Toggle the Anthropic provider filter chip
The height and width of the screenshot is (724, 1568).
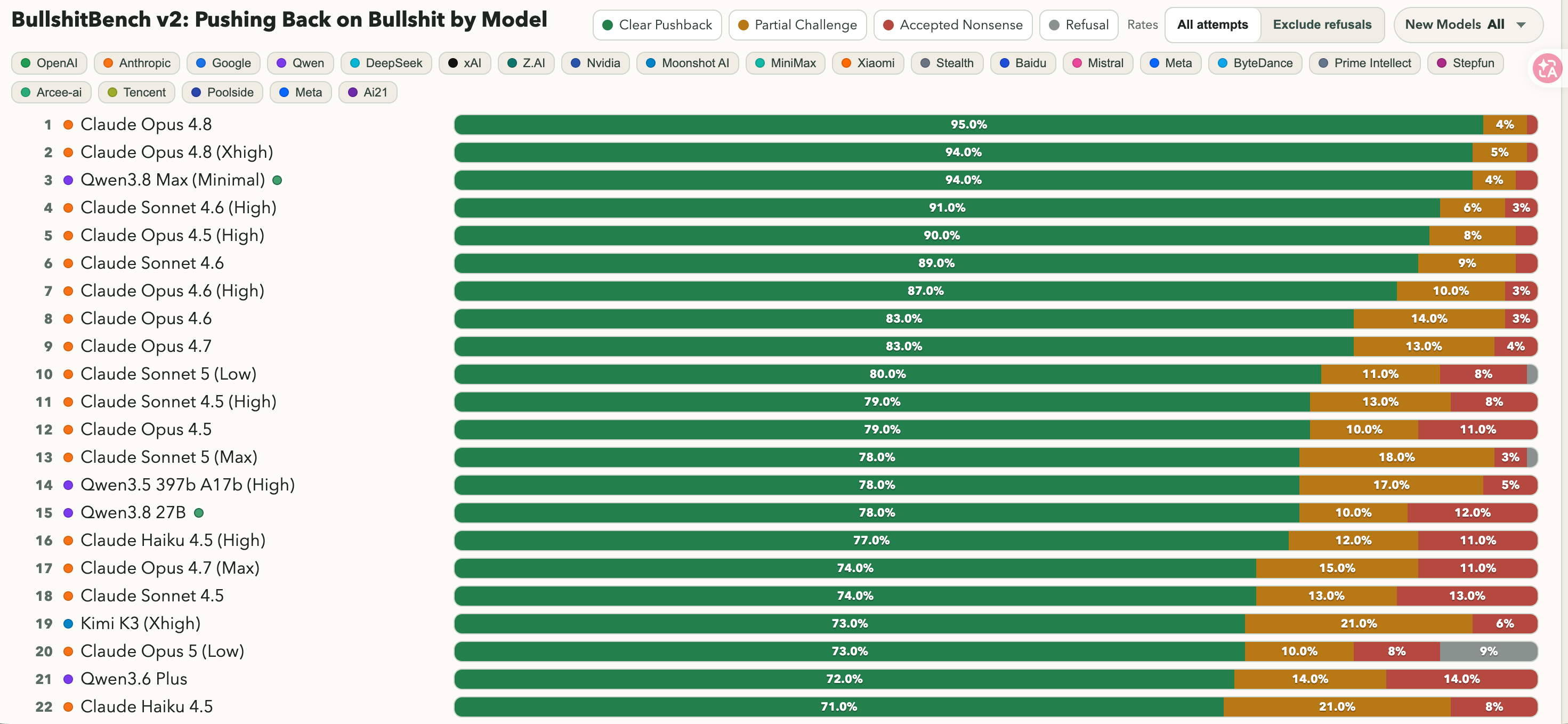[137, 63]
